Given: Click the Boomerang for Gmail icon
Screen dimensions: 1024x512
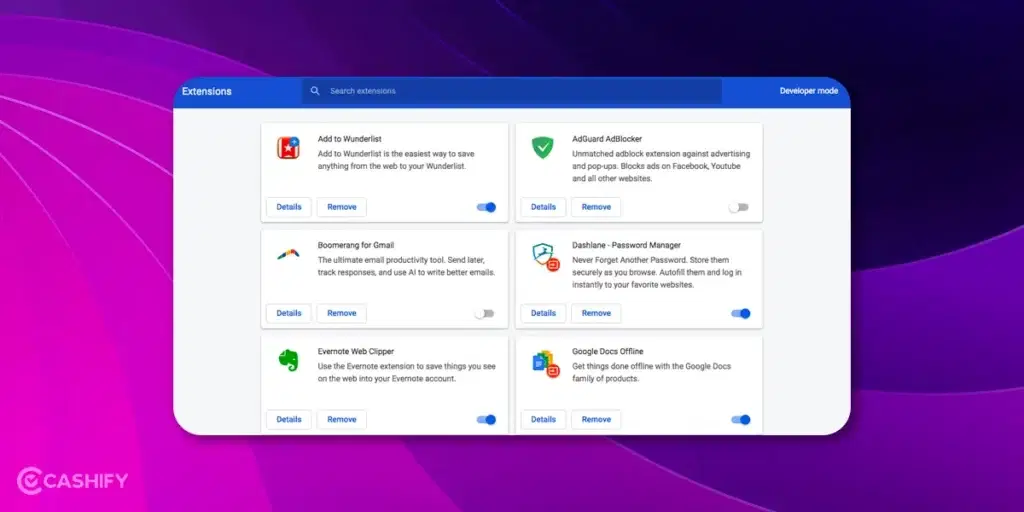Looking at the screenshot, I should click(288, 254).
